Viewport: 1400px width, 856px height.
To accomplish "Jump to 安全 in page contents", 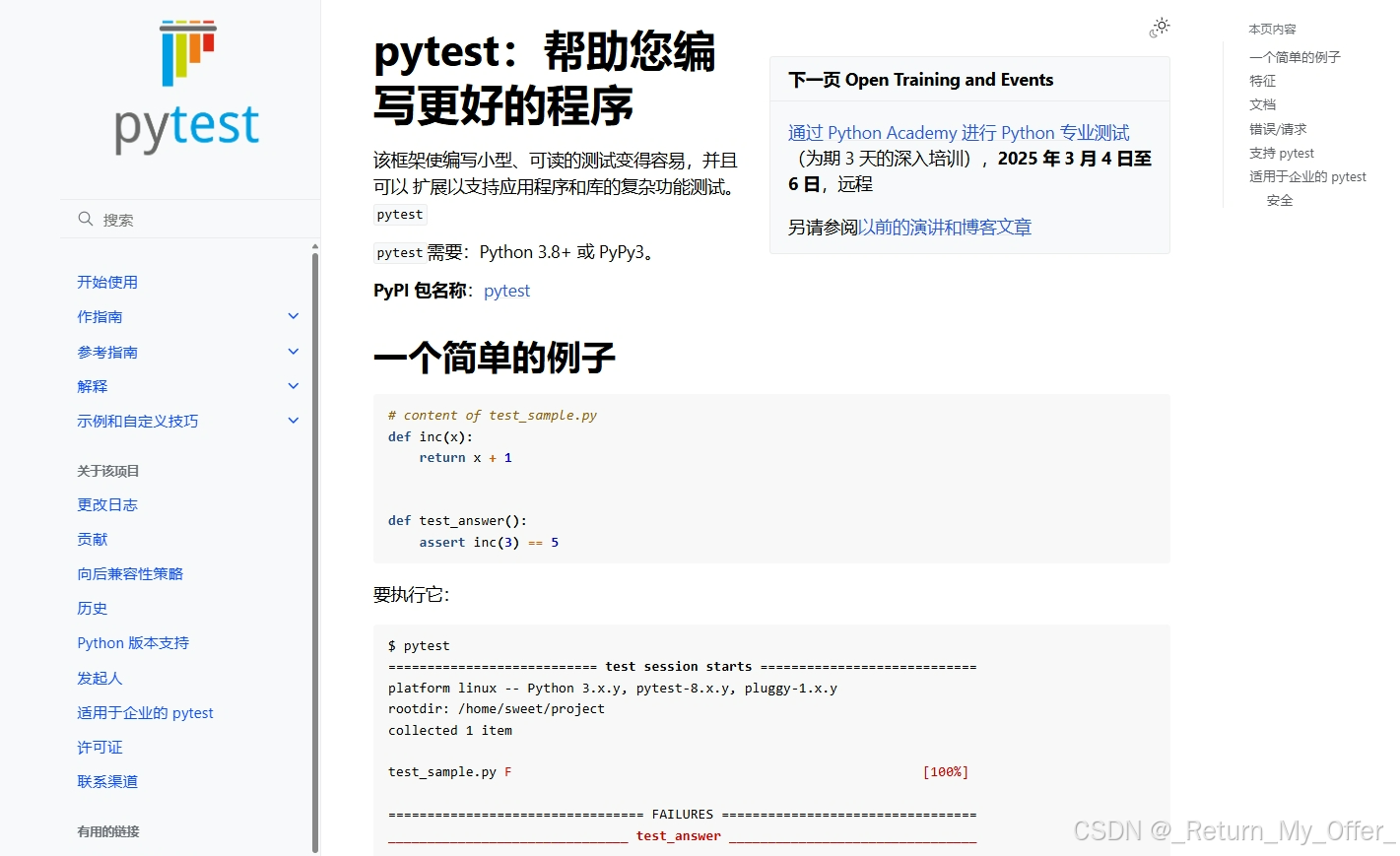I will pyautogui.click(x=1280, y=200).
